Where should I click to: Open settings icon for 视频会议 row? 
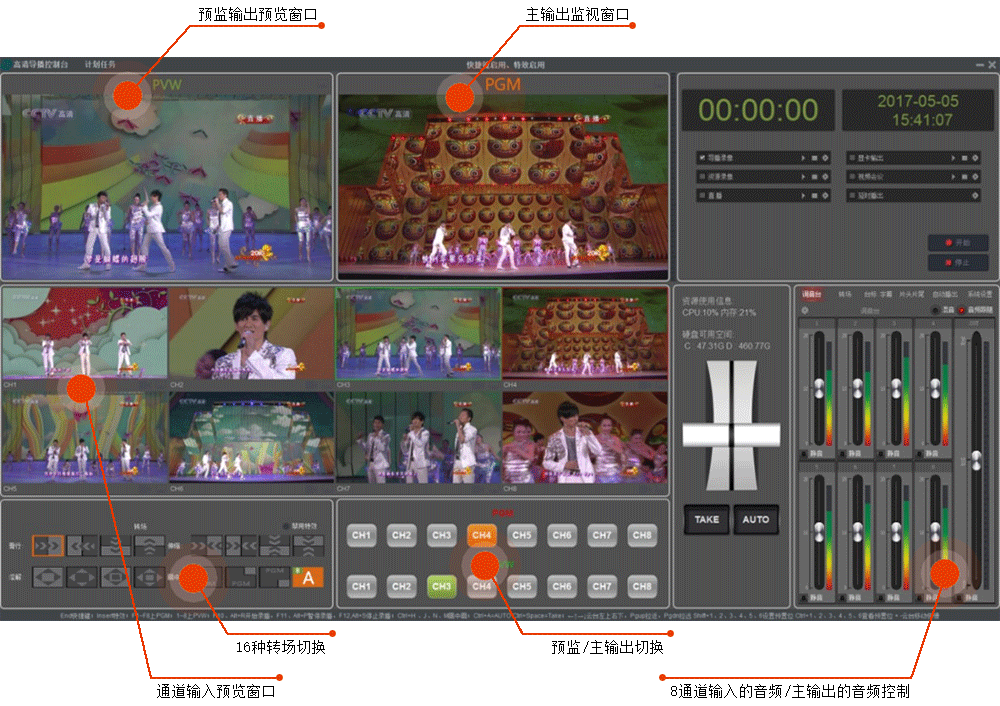pos(975,177)
